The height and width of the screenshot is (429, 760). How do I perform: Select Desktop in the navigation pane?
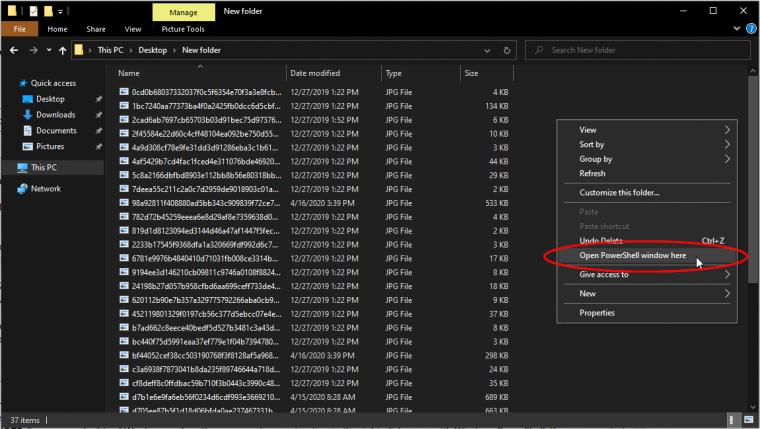(x=50, y=99)
